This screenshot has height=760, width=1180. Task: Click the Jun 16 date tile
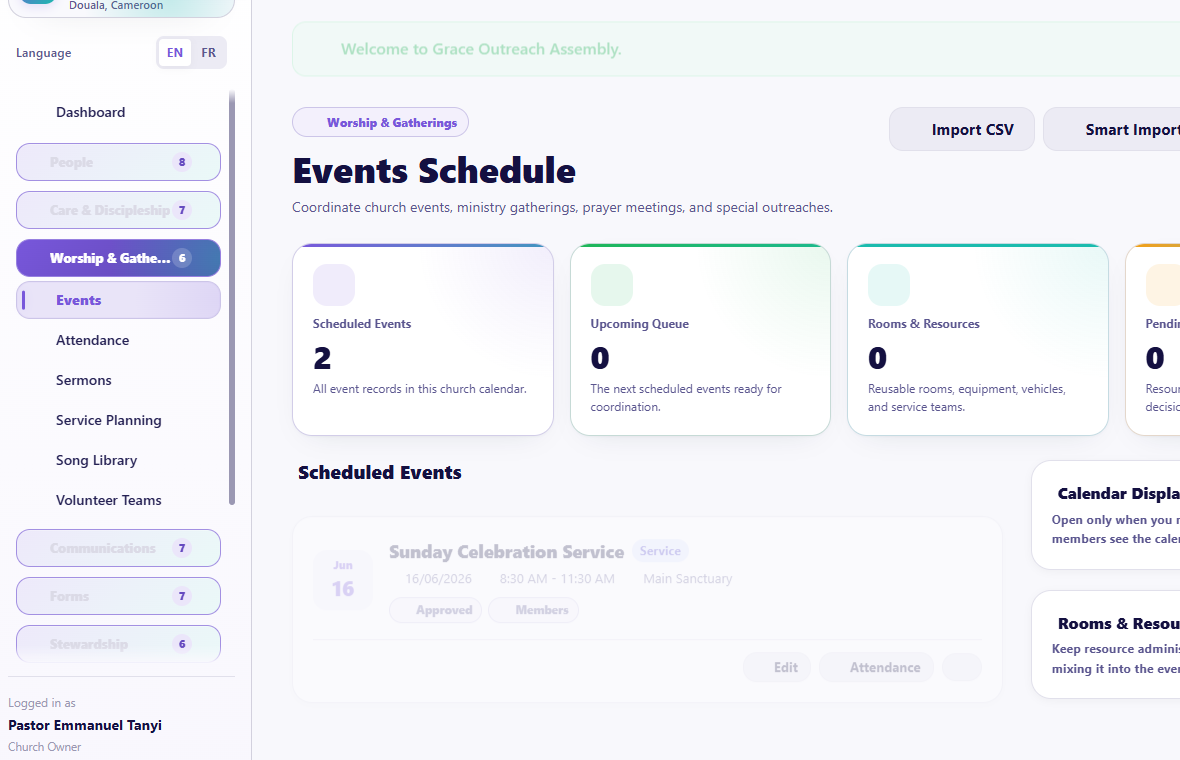343,579
